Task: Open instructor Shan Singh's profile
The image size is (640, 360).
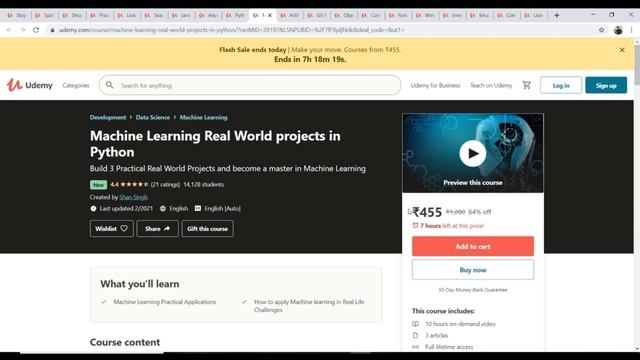Action: (x=133, y=197)
